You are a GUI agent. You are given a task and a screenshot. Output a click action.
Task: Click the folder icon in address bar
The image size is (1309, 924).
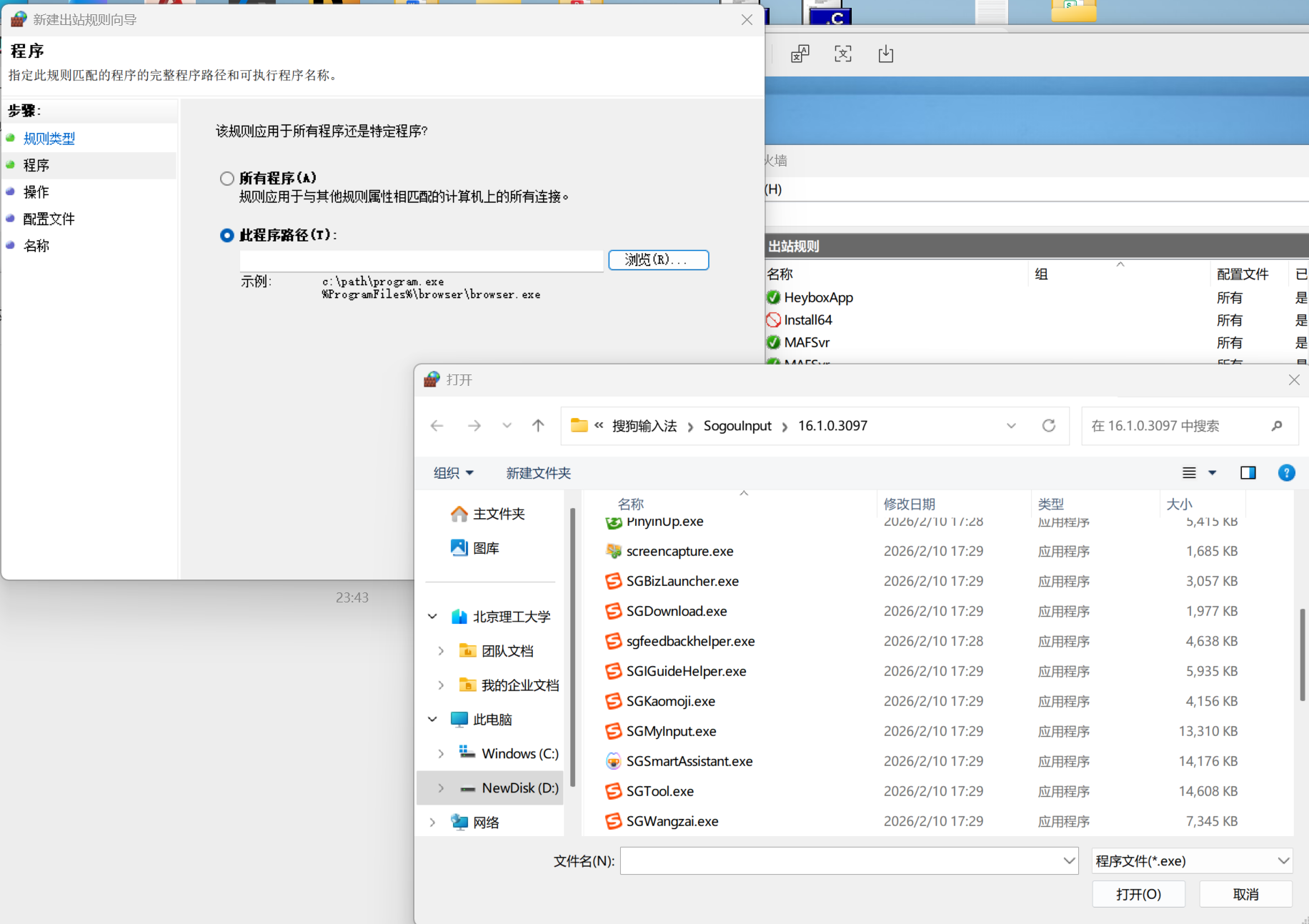point(579,425)
